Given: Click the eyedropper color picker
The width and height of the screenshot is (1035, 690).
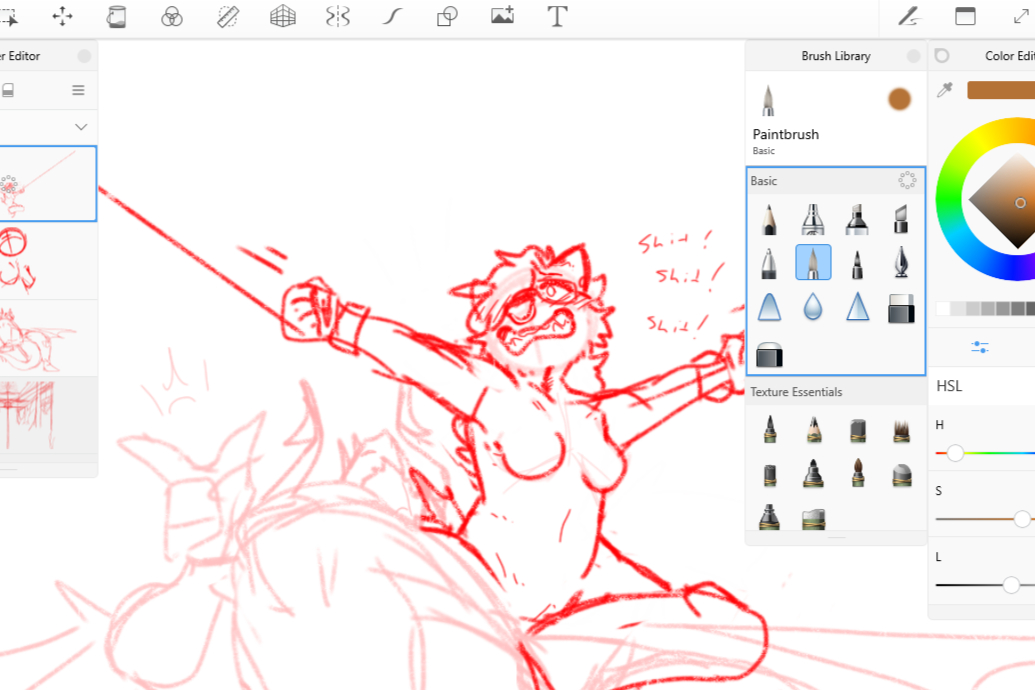Looking at the screenshot, I should tap(944, 91).
